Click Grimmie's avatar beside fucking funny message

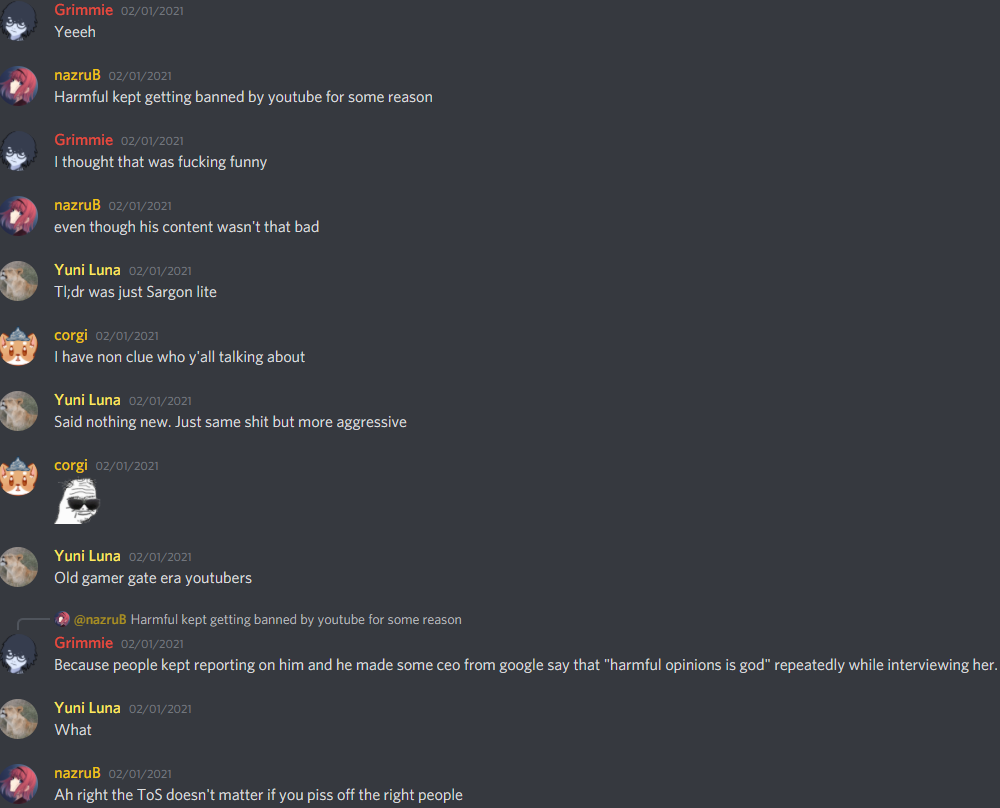coord(18,151)
